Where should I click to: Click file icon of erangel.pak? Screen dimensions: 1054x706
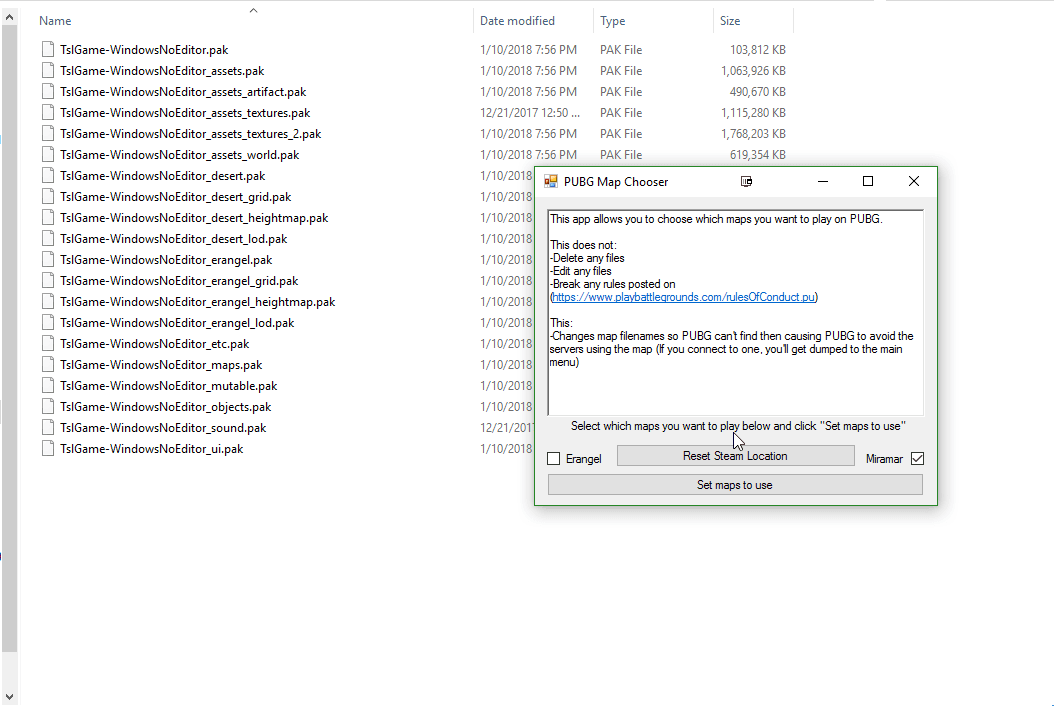tap(48, 259)
